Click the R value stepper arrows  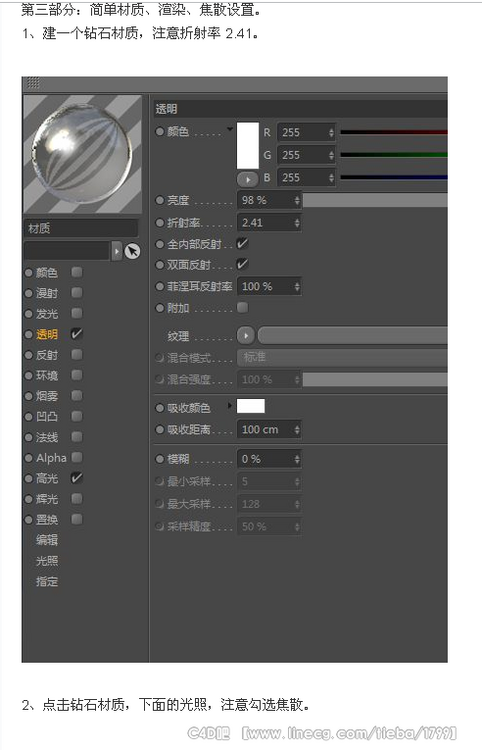pos(331,132)
